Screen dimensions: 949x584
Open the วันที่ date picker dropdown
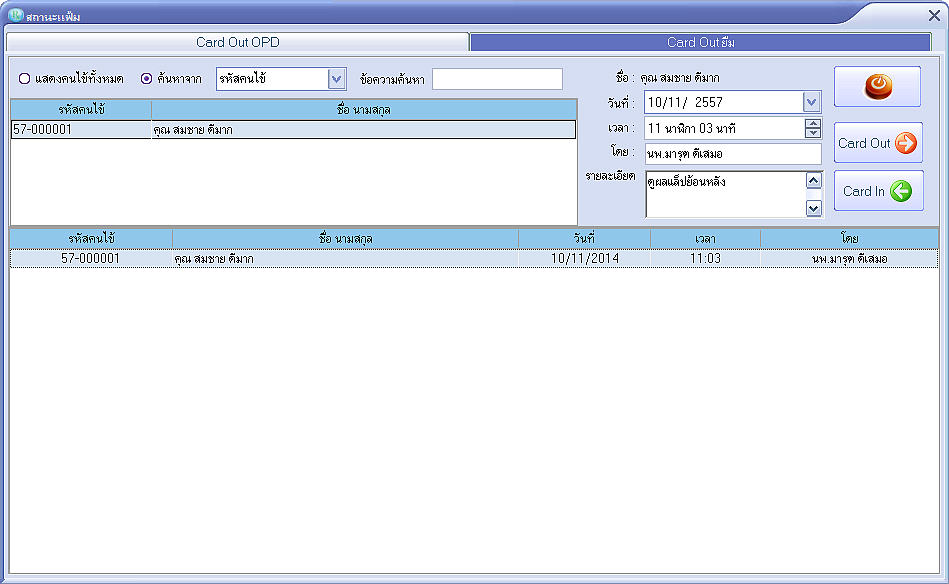tap(812, 102)
